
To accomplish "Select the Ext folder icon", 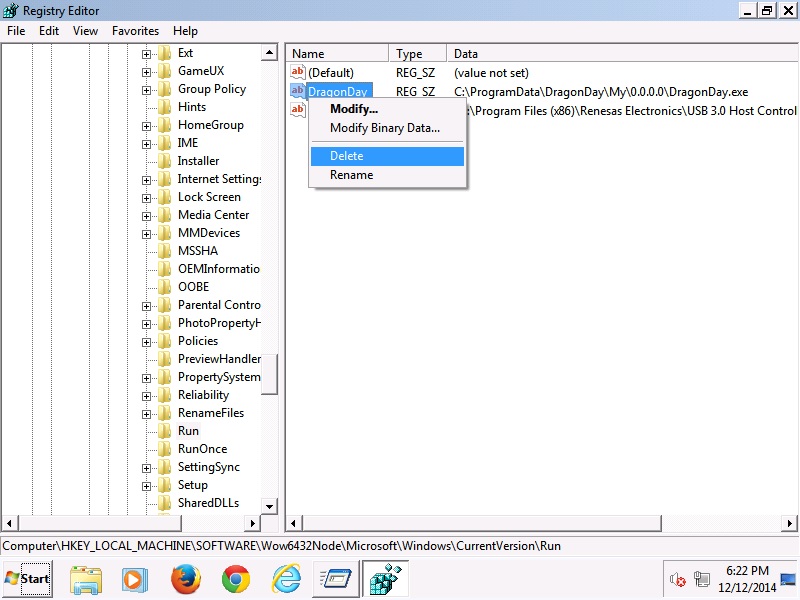I will tap(165, 53).
